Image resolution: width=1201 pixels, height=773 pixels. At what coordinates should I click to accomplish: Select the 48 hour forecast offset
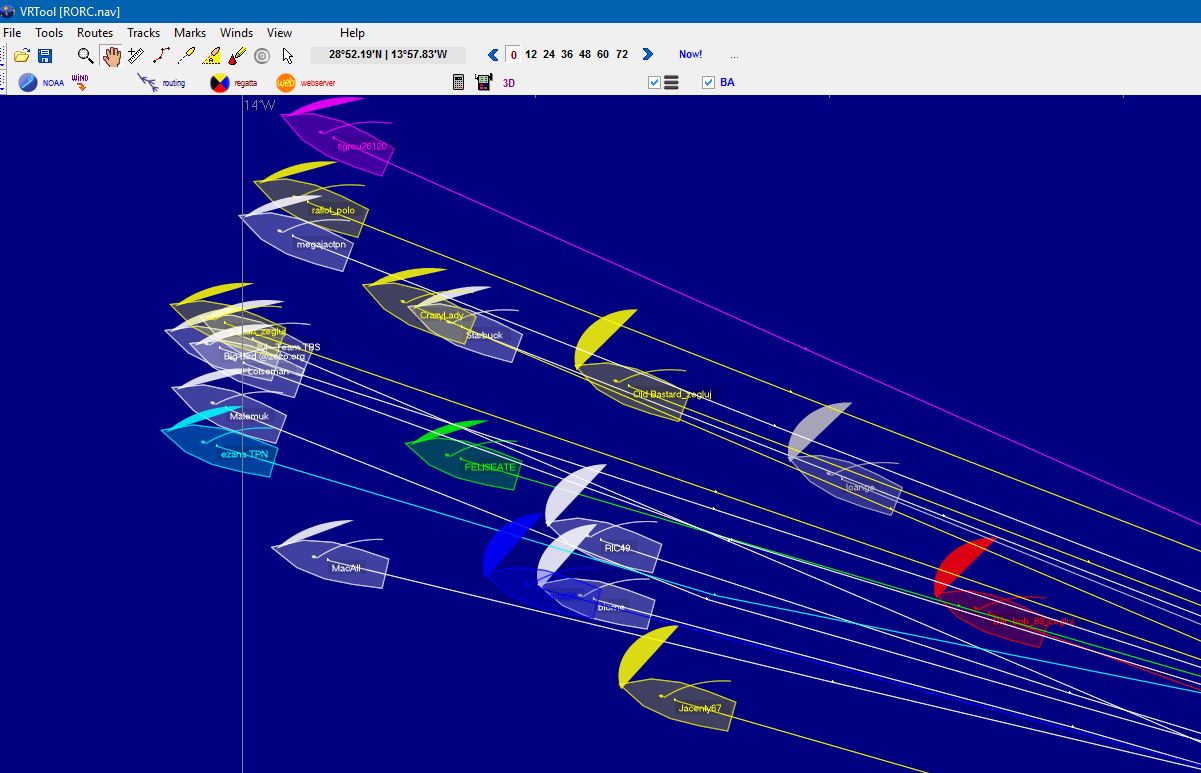[585, 54]
